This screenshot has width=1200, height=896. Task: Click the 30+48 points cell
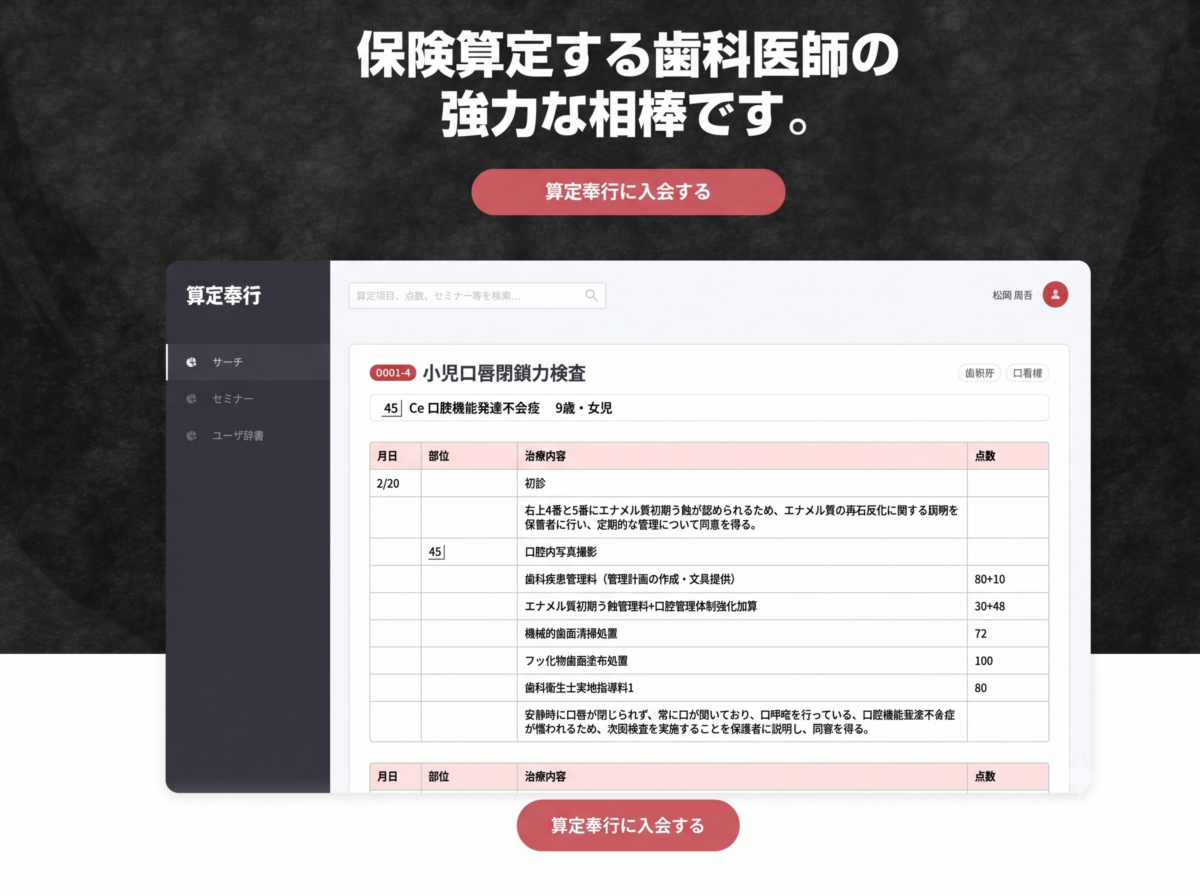click(1008, 606)
